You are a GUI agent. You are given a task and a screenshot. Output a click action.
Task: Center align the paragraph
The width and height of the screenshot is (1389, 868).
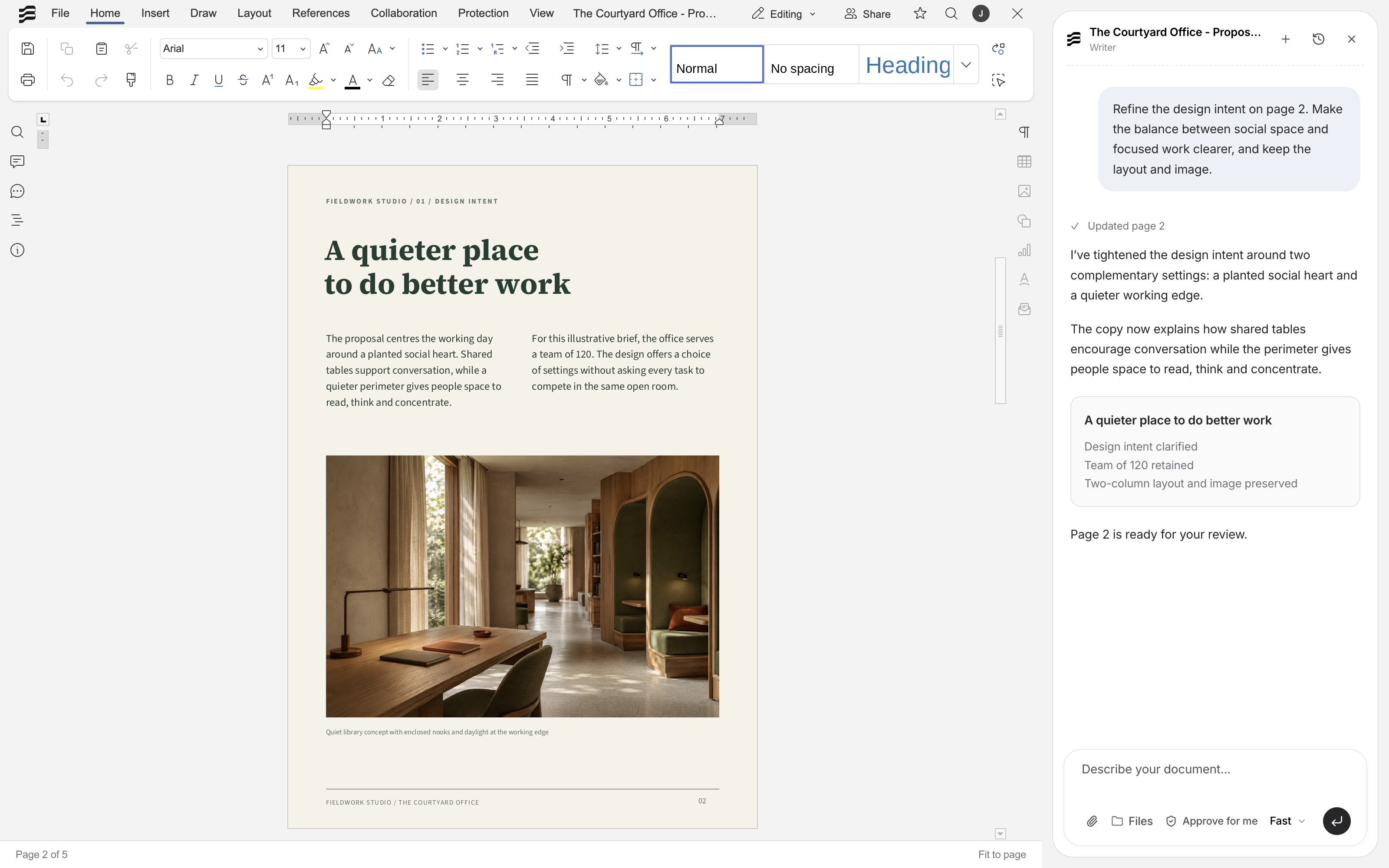click(x=463, y=80)
